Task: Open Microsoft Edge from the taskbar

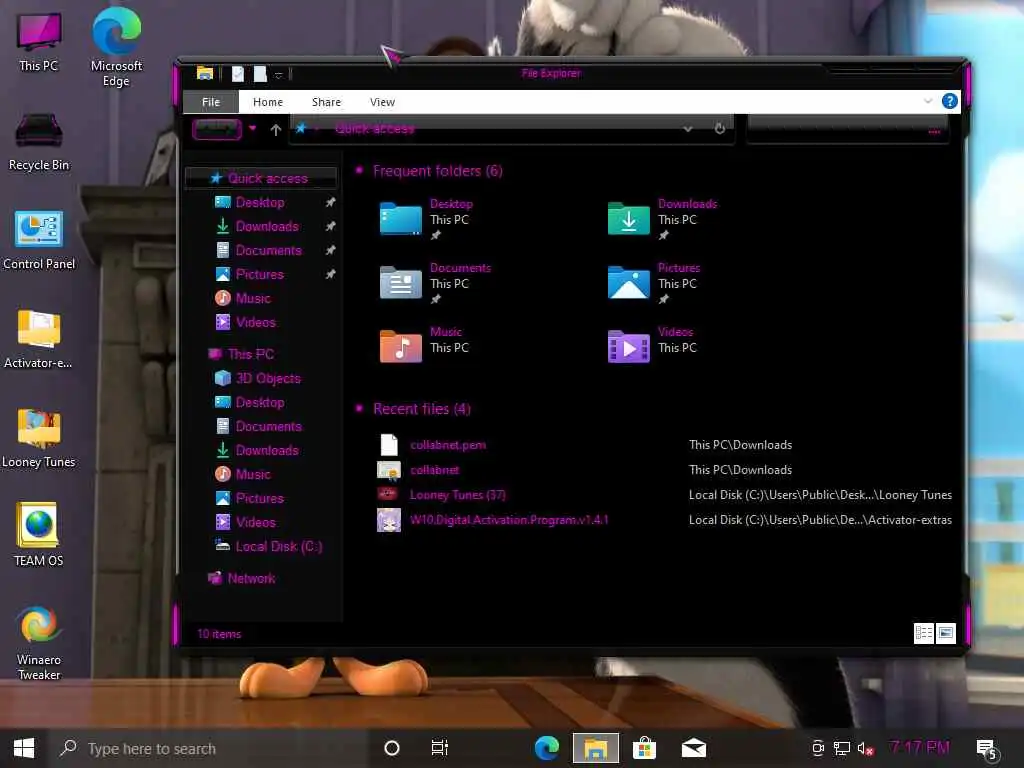Action: 547,748
